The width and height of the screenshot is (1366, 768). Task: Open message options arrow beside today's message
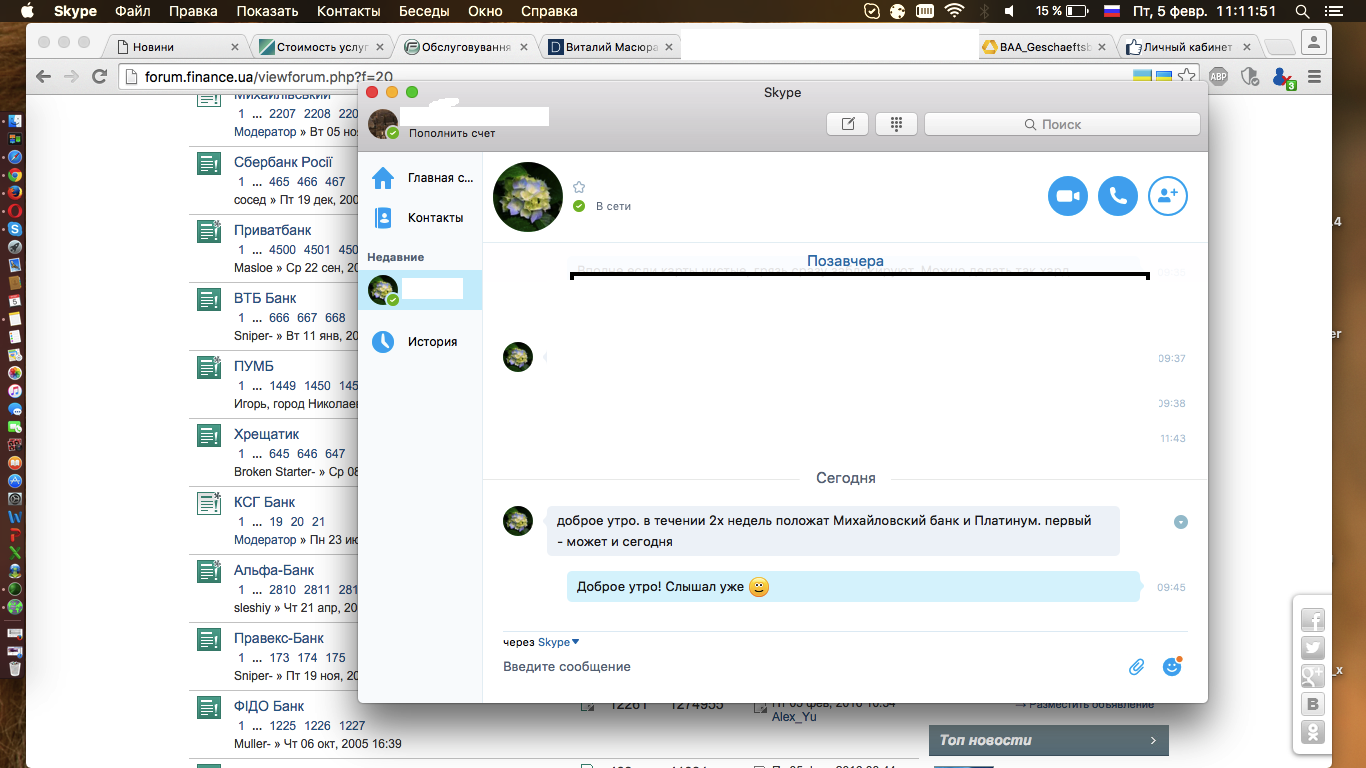pyautogui.click(x=1181, y=522)
